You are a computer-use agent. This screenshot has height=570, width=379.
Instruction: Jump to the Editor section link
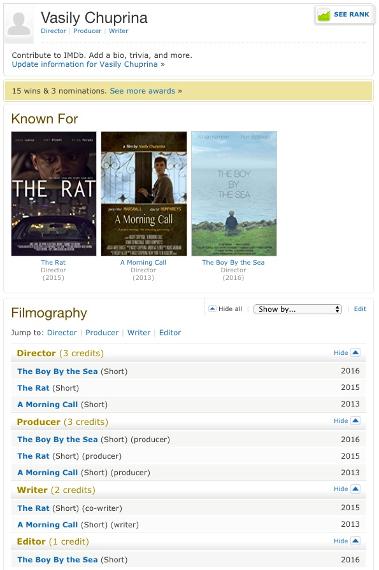(170, 332)
